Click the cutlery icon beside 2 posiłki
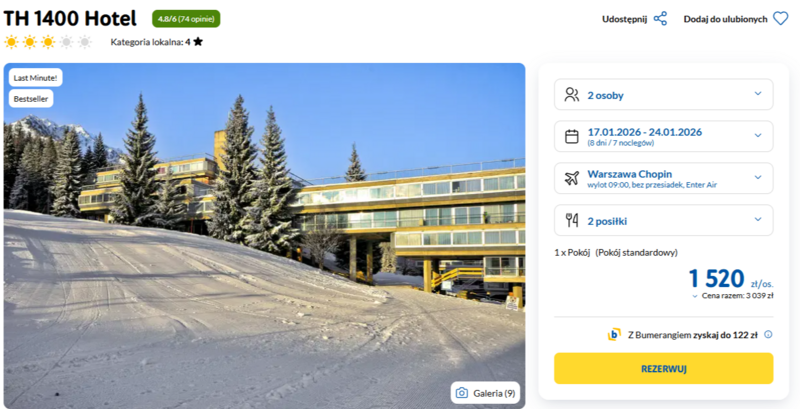800x409 pixels. pos(571,220)
